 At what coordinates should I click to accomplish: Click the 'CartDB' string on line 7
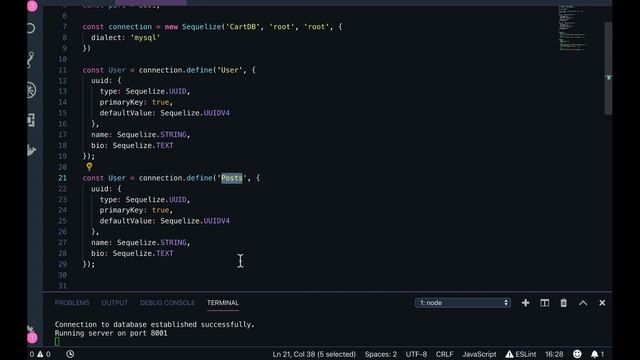tap(242, 27)
